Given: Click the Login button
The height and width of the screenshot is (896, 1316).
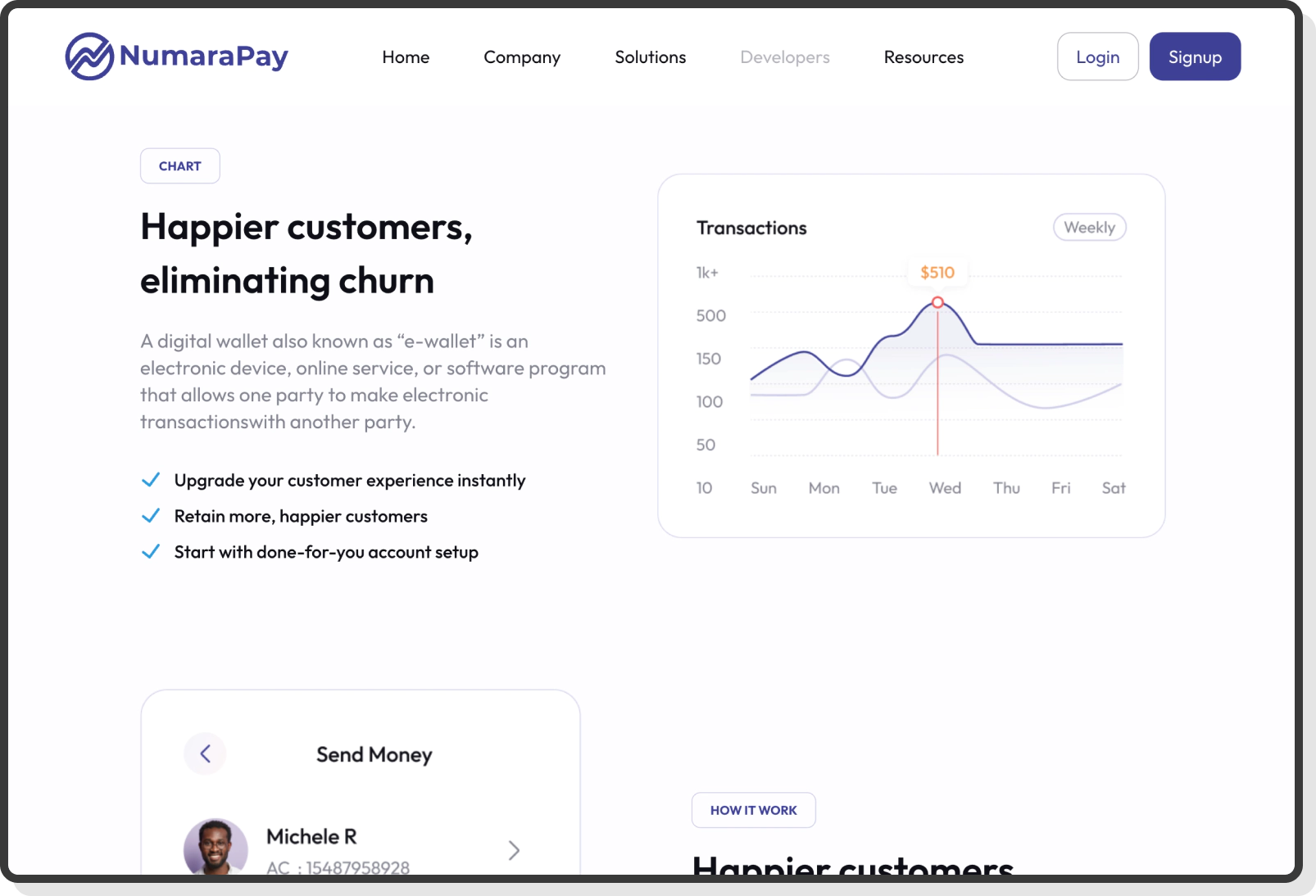Looking at the screenshot, I should point(1097,56).
